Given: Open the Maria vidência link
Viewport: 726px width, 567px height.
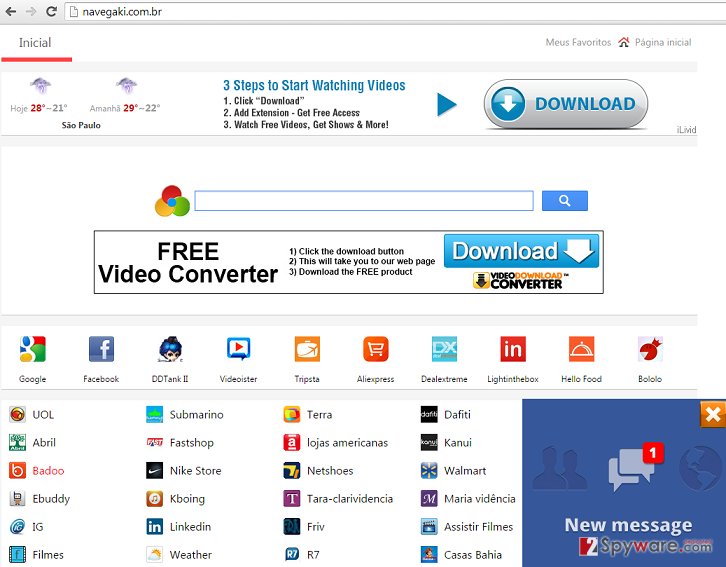Looking at the screenshot, I should (480, 498).
